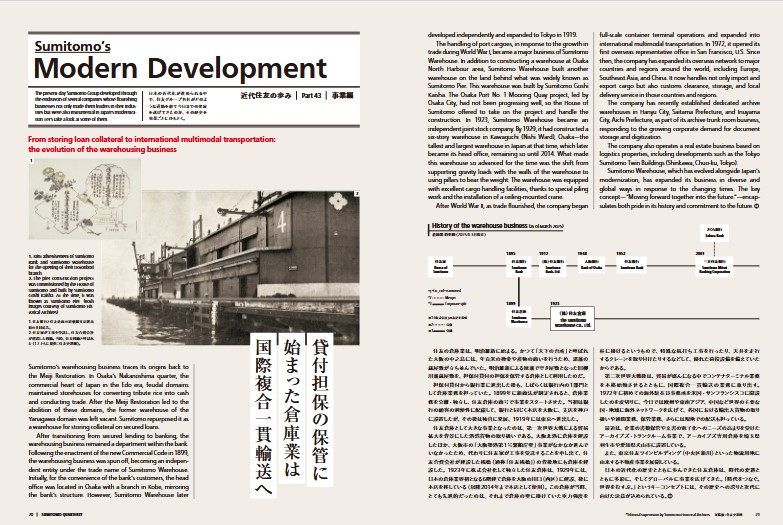The width and height of the screenshot is (783, 525).
Task: Select the 'Part 43' label
Action: [311, 95]
